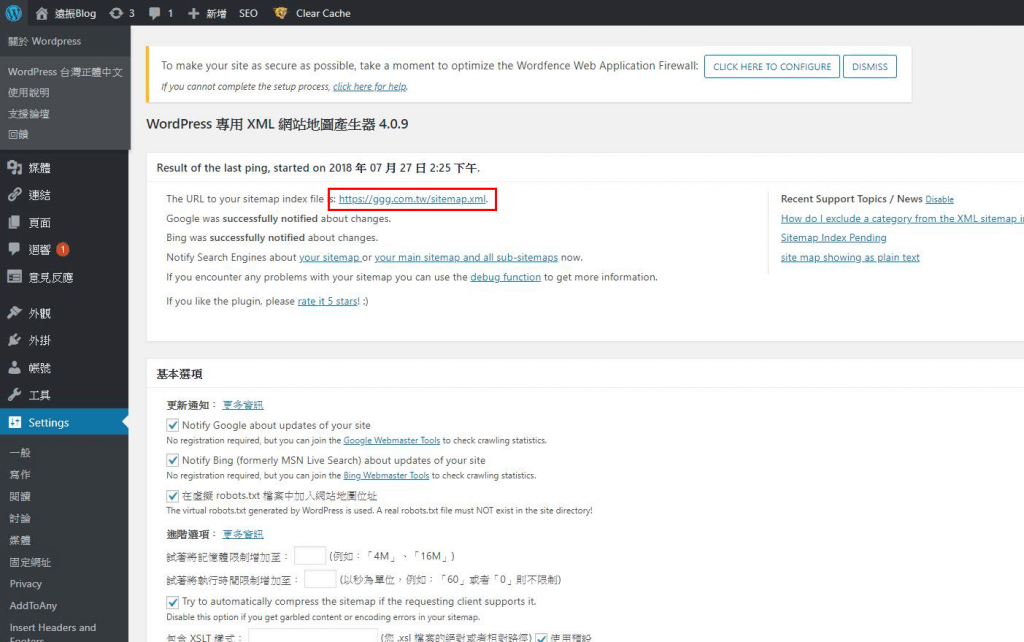Select 關於 Wordpress menu entry
Viewport: 1024px width, 642px height.
[44, 41]
